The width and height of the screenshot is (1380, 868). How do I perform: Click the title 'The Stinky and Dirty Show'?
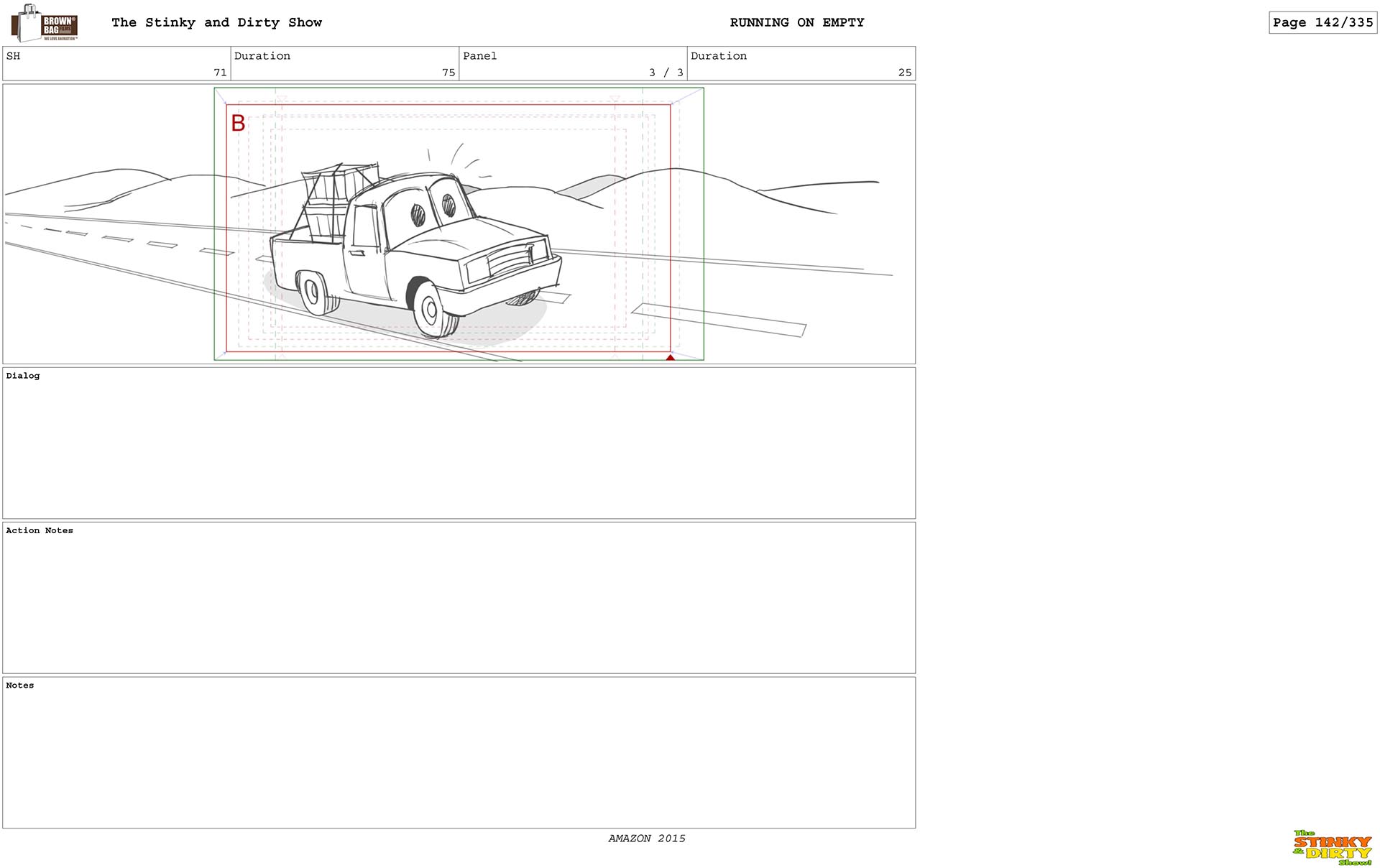tap(216, 22)
